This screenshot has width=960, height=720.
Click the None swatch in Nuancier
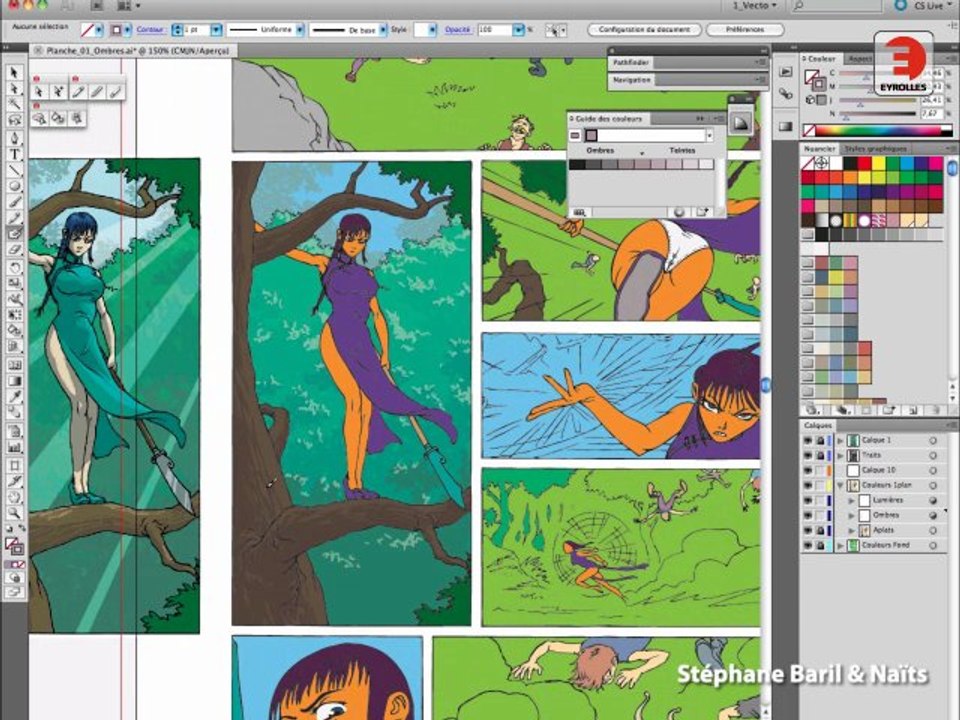(x=808, y=163)
